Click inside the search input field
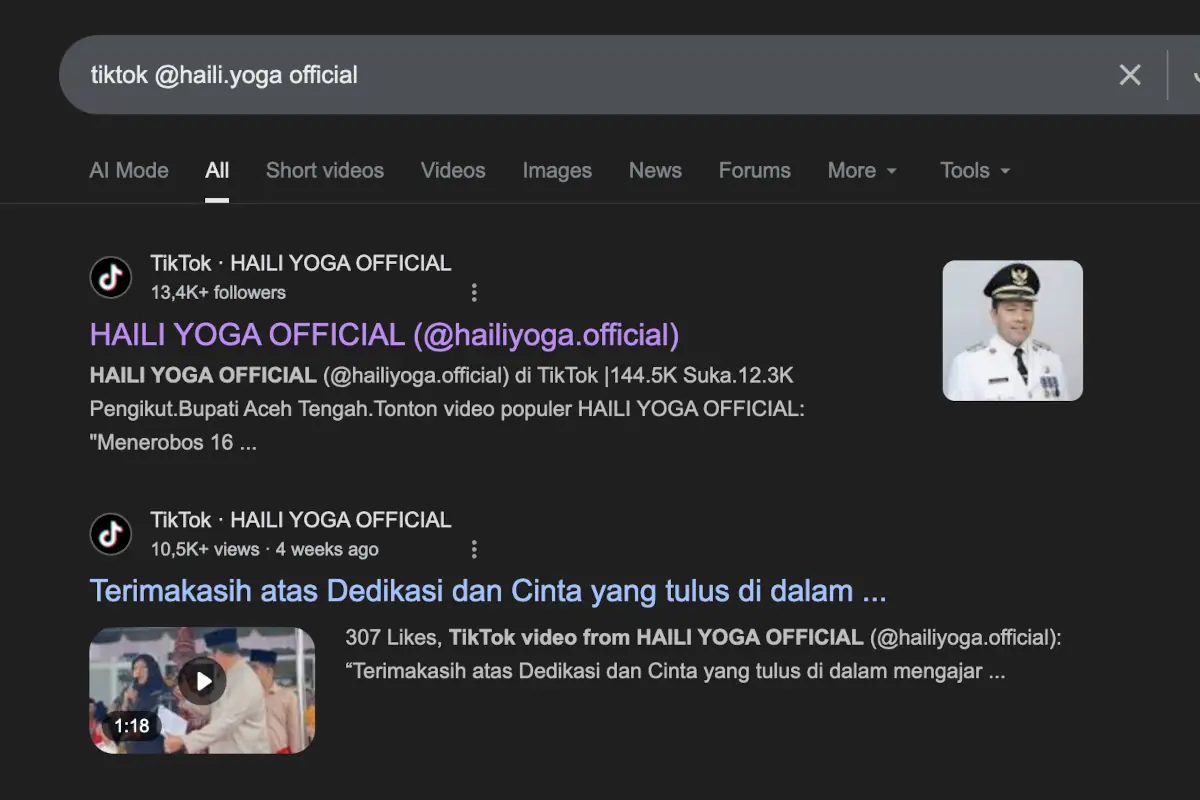Screen dimensions: 1200x800 pos(400,75)
